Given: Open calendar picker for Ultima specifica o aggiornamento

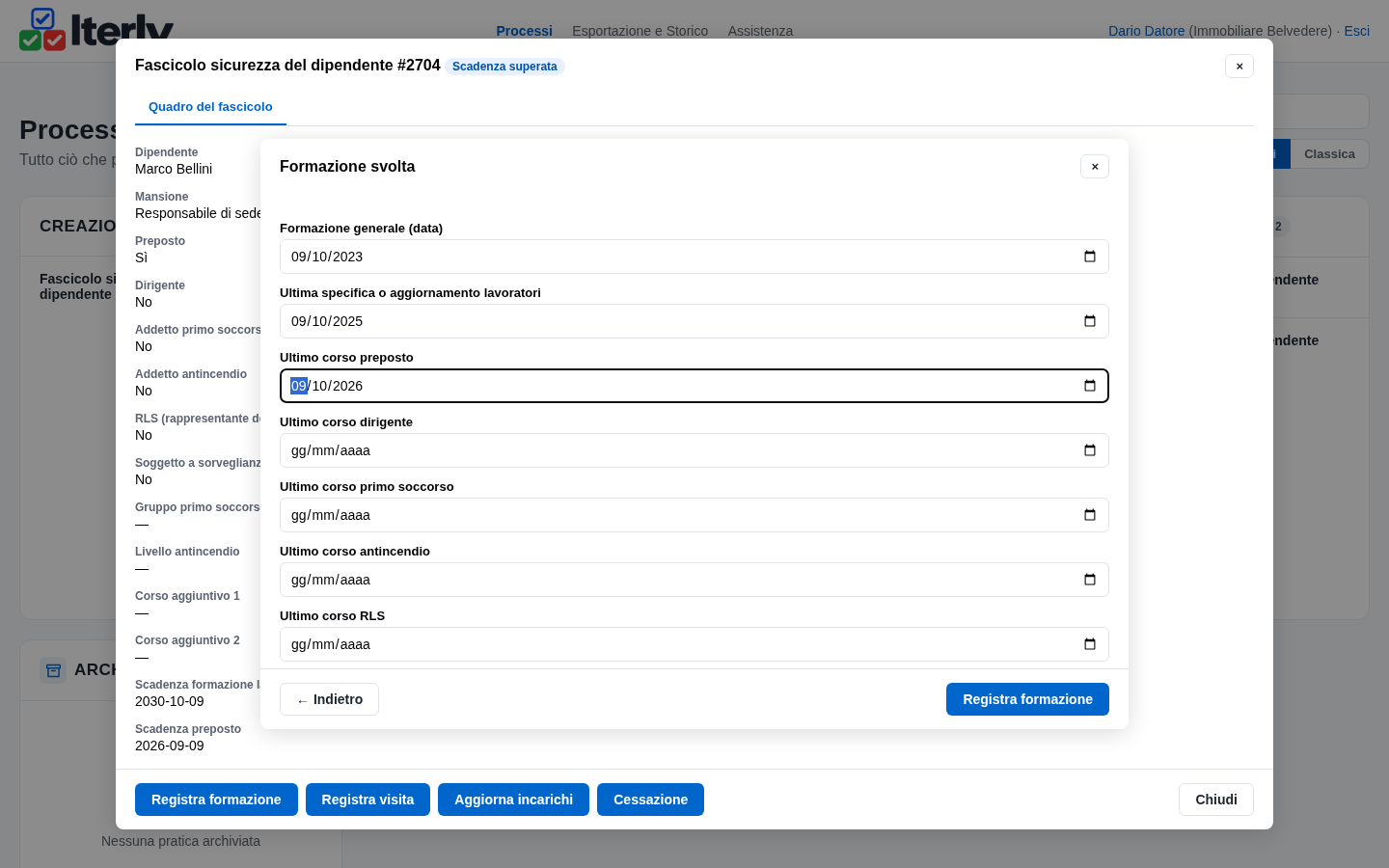Looking at the screenshot, I should coord(1090,321).
